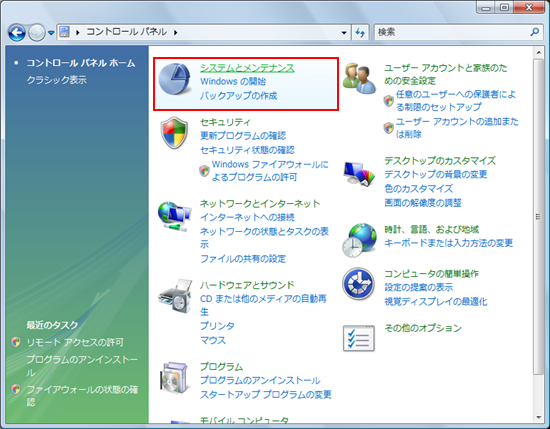Open デスクトップのカスタマイズ heading link
550x429 pixels.
click(440, 161)
